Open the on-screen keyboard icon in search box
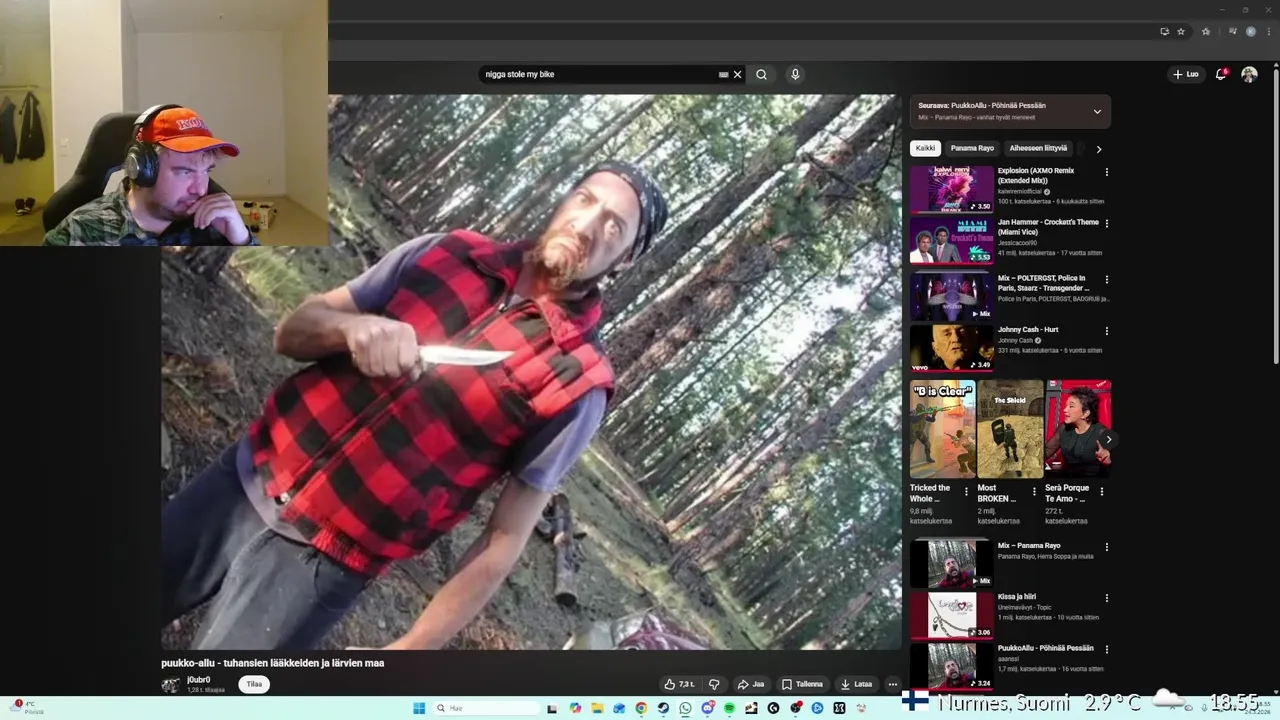This screenshot has width=1280, height=720. point(723,74)
